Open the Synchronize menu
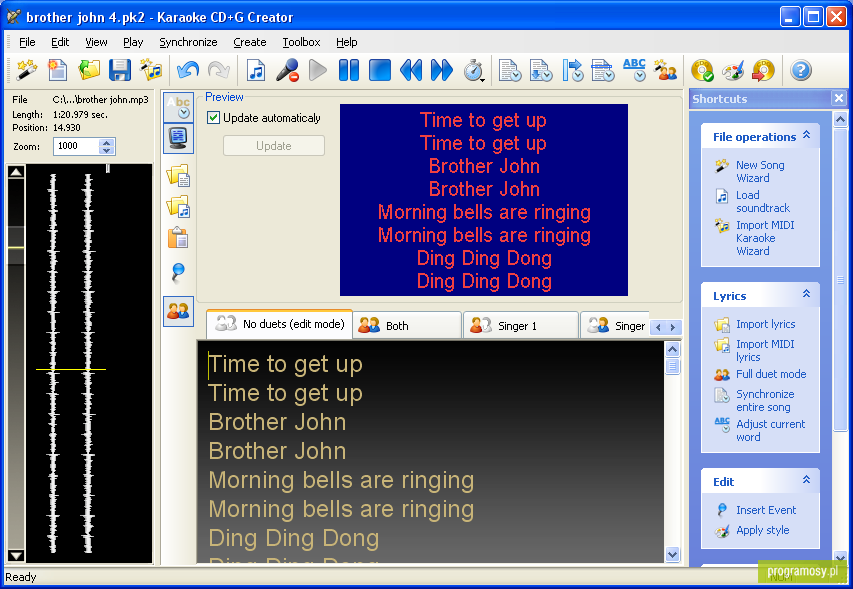Image resolution: width=853 pixels, height=589 pixels. point(188,42)
